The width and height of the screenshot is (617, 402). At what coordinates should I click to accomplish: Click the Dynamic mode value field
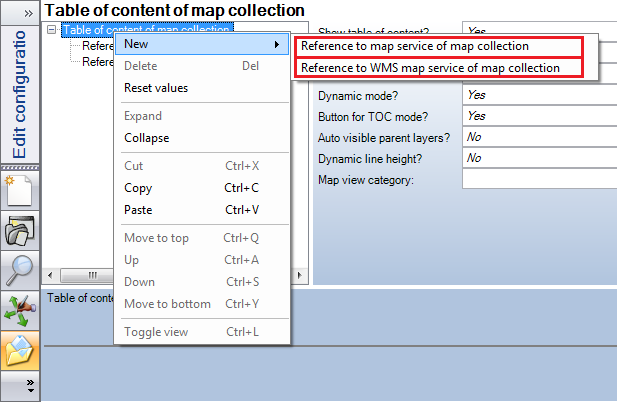pos(539,95)
